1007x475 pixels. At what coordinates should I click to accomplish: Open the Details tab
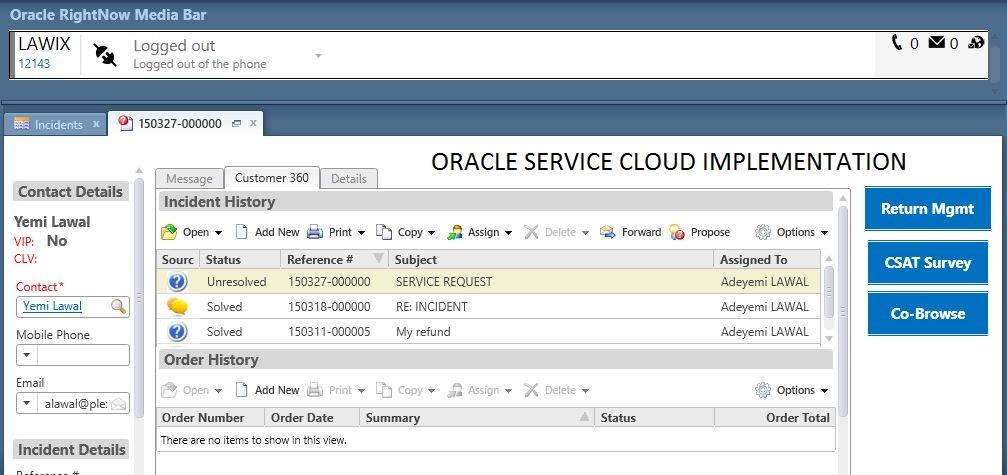349,178
